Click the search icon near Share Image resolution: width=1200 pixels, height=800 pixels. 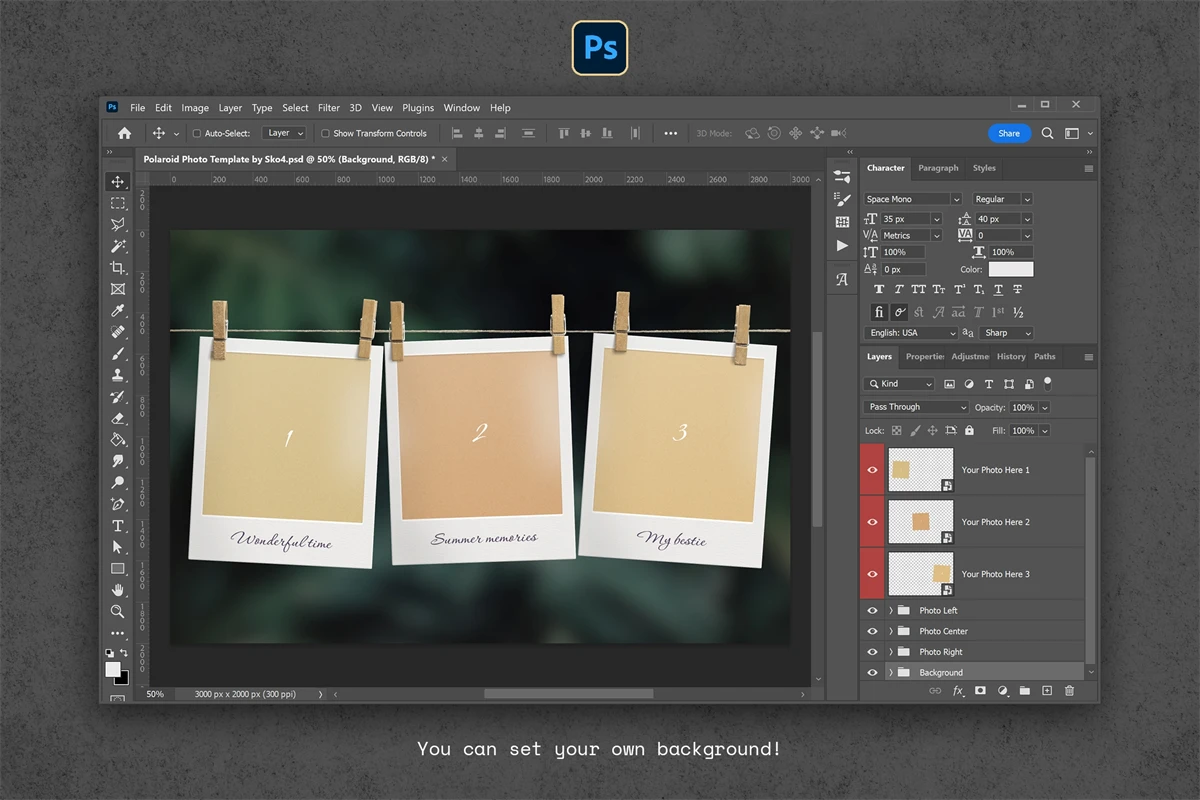tap(1047, 133)
